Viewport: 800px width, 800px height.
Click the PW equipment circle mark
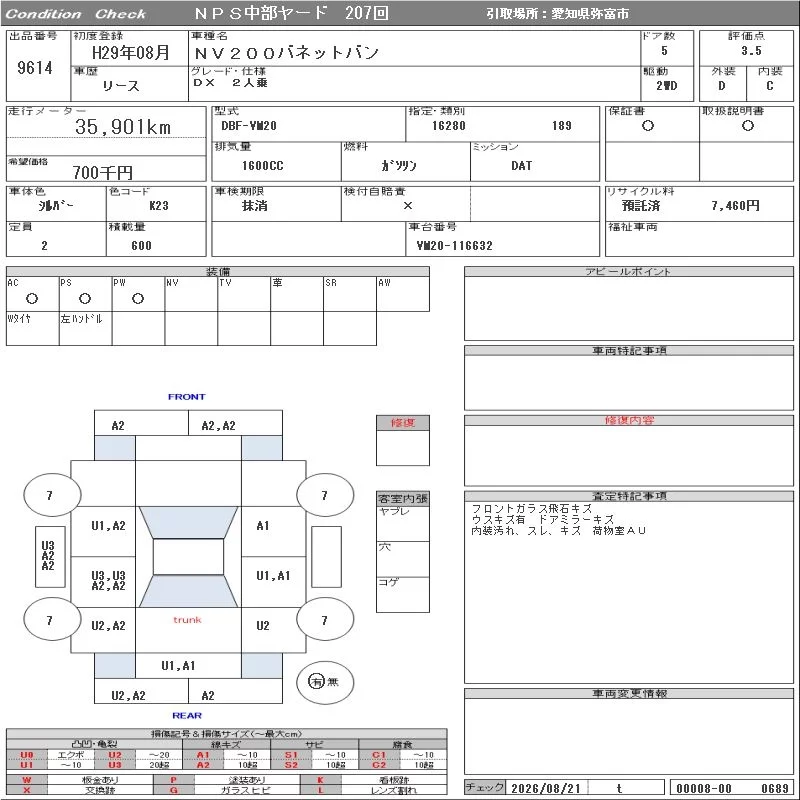pos(138,298)
